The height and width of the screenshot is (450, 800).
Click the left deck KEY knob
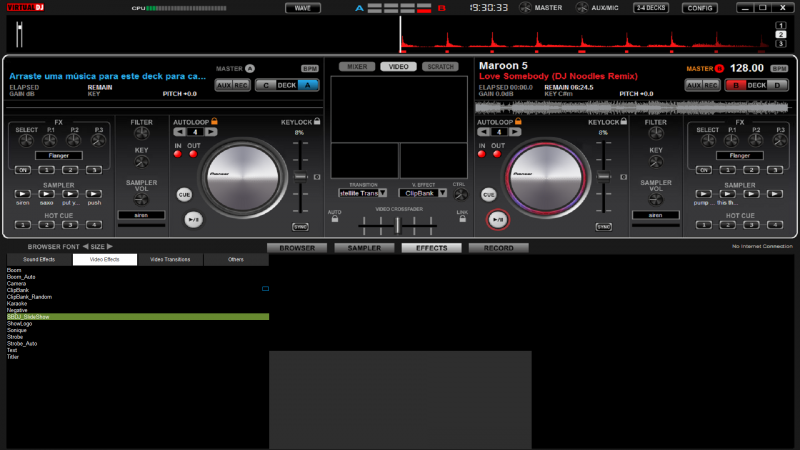[x=141, y=162]
